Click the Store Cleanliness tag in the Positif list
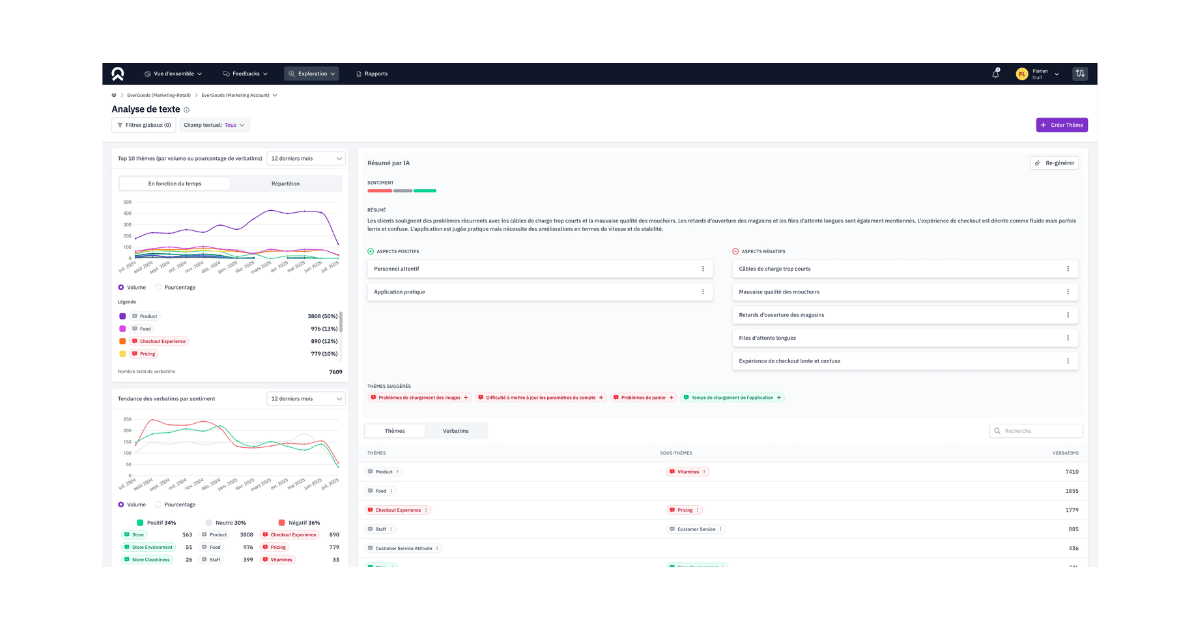This screenshot has height=630, width=1200. click(147, 559)
